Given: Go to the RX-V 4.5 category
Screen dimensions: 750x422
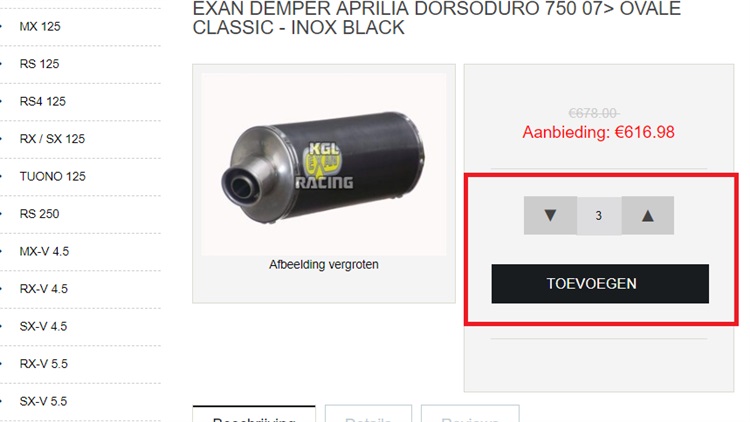Looking at the screenshot, I should pos(44,289).
